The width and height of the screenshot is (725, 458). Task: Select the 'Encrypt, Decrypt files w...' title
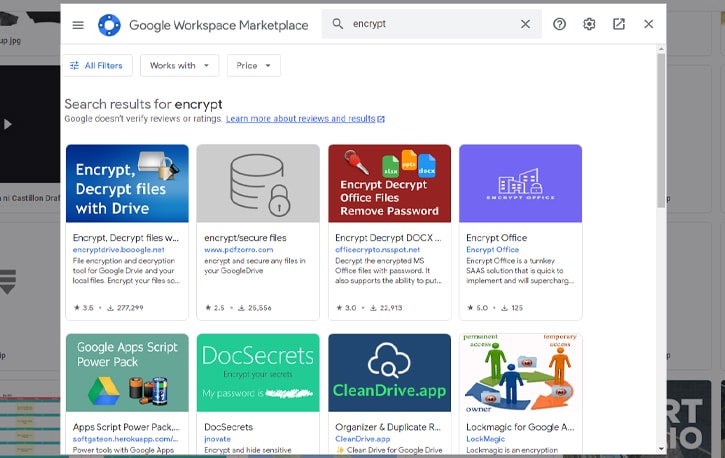click(126, 238)
